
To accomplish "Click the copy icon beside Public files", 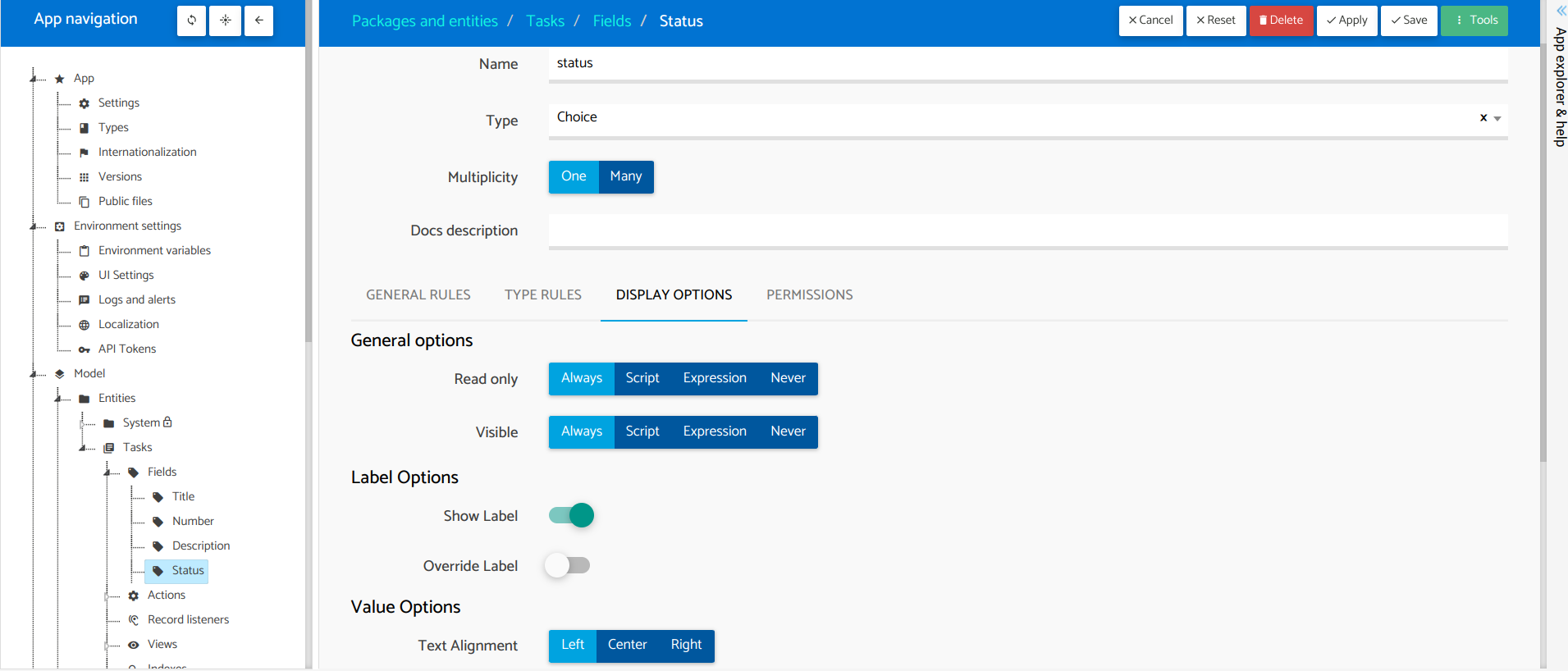I will [85, 202].
